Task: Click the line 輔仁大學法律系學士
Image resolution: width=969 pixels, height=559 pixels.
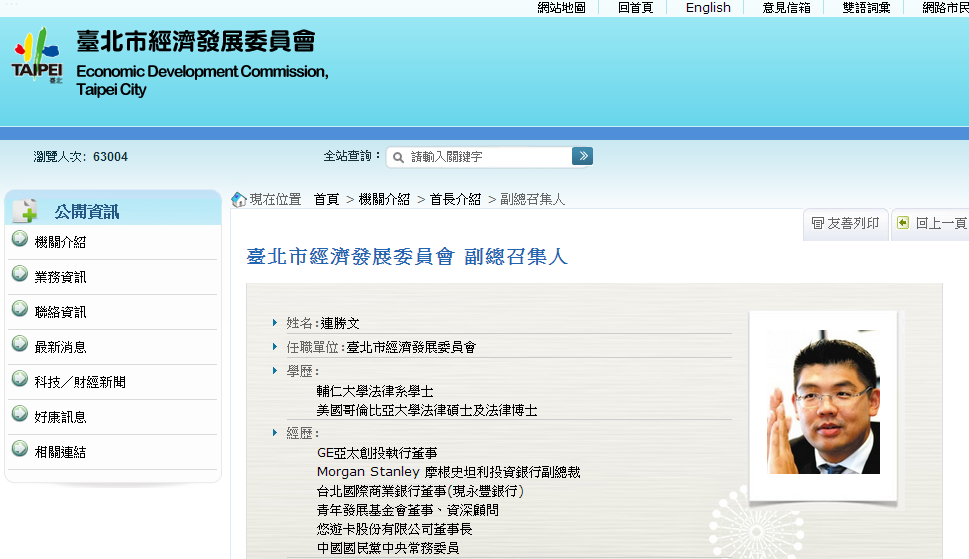Action: 374,391
